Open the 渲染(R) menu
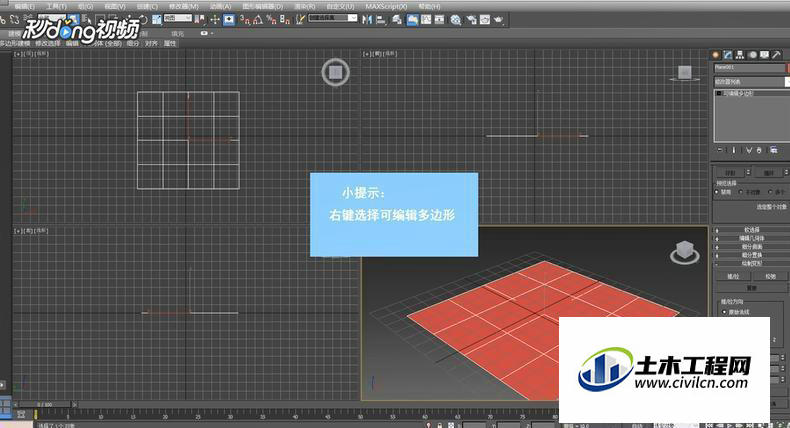The height and width of the screenshot is (428, 790). click(304, 7)
